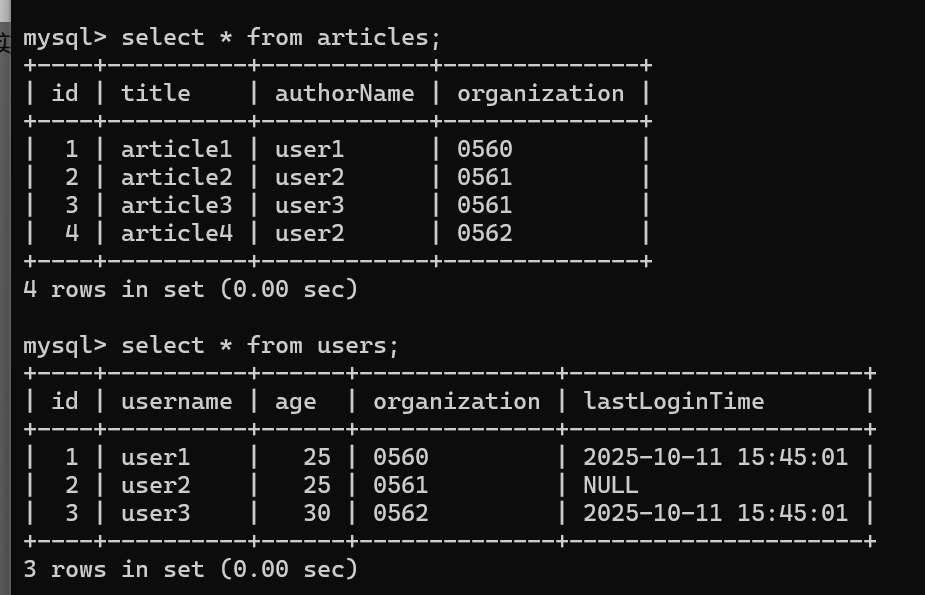Select the "article1" title cell
Viewport: 925px width, 595px height.
coord(176,150)
